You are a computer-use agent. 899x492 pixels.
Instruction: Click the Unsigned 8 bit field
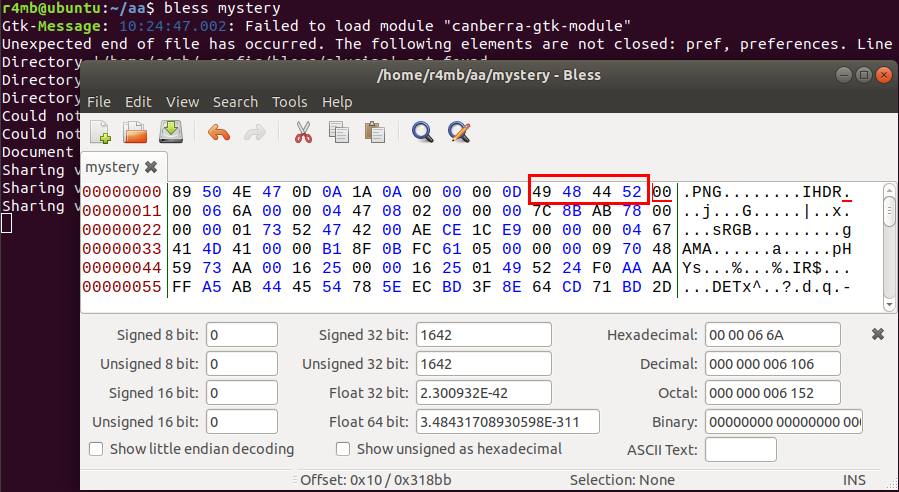[x=242, y=364]
